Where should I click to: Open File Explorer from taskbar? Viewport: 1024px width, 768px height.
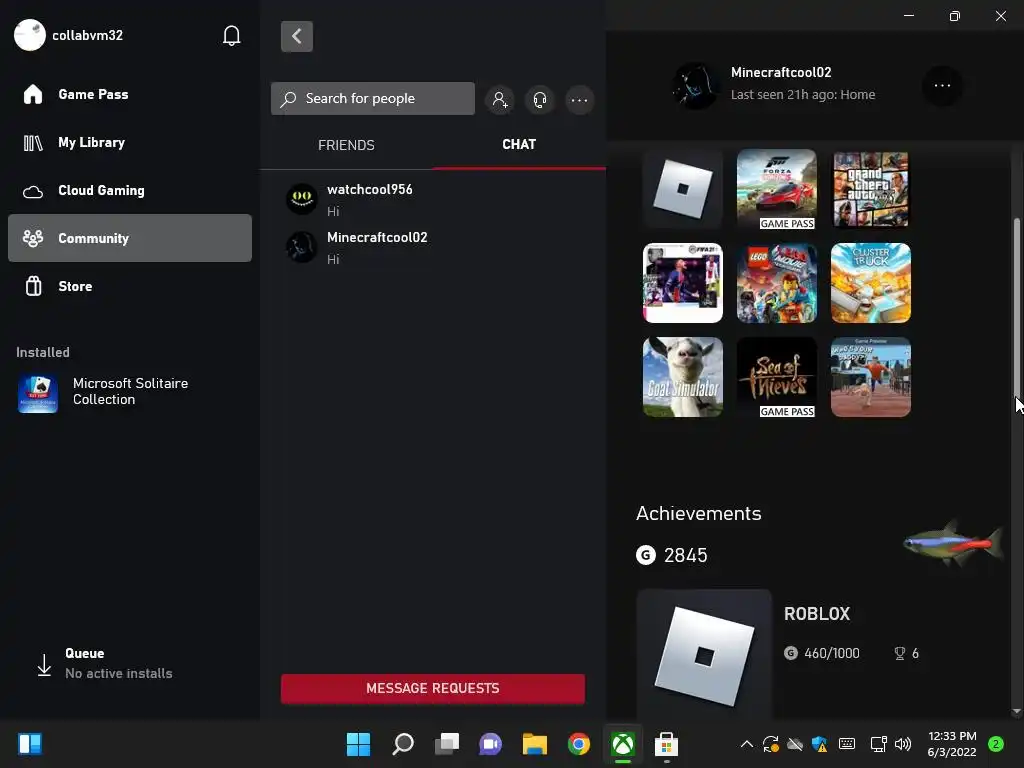pyautogui.click(x=535, y=744)
